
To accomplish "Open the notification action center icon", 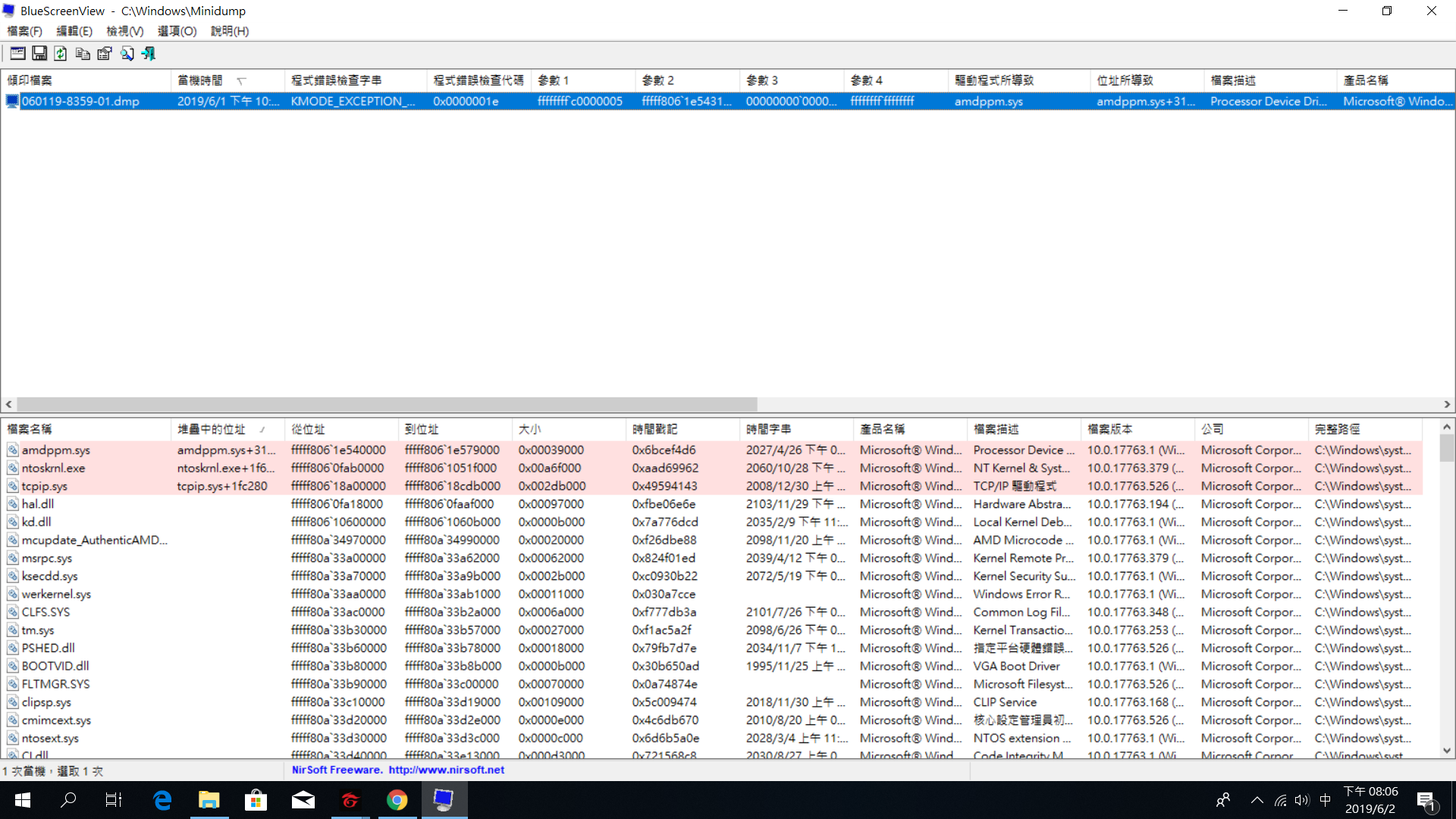I will pos(1426,800).
